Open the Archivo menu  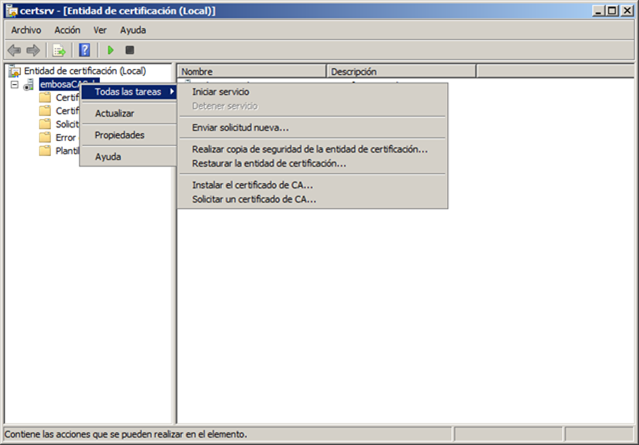tap(26, 30)
